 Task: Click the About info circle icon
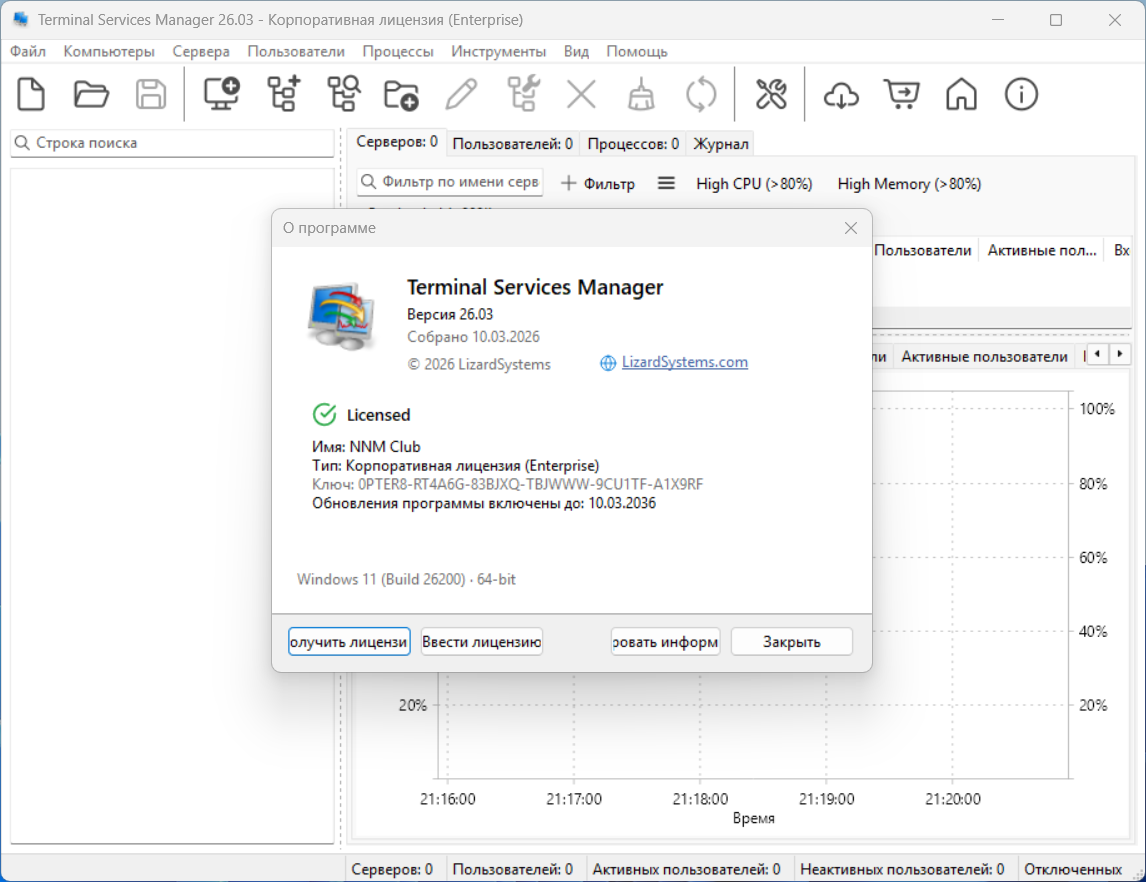click(x=1021, y=94)
